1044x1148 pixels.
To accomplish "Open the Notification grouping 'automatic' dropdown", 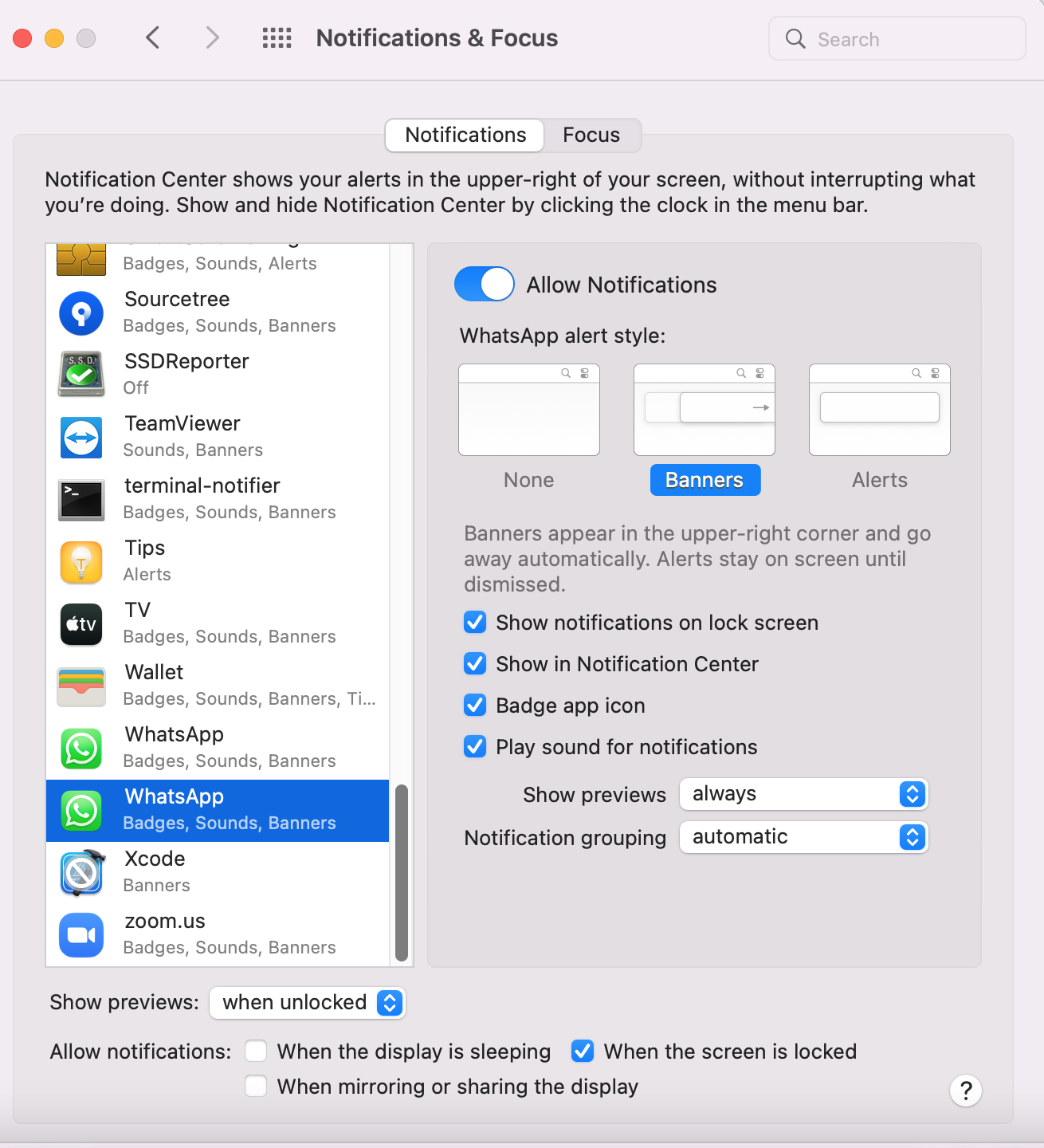I will click(803, 837).
